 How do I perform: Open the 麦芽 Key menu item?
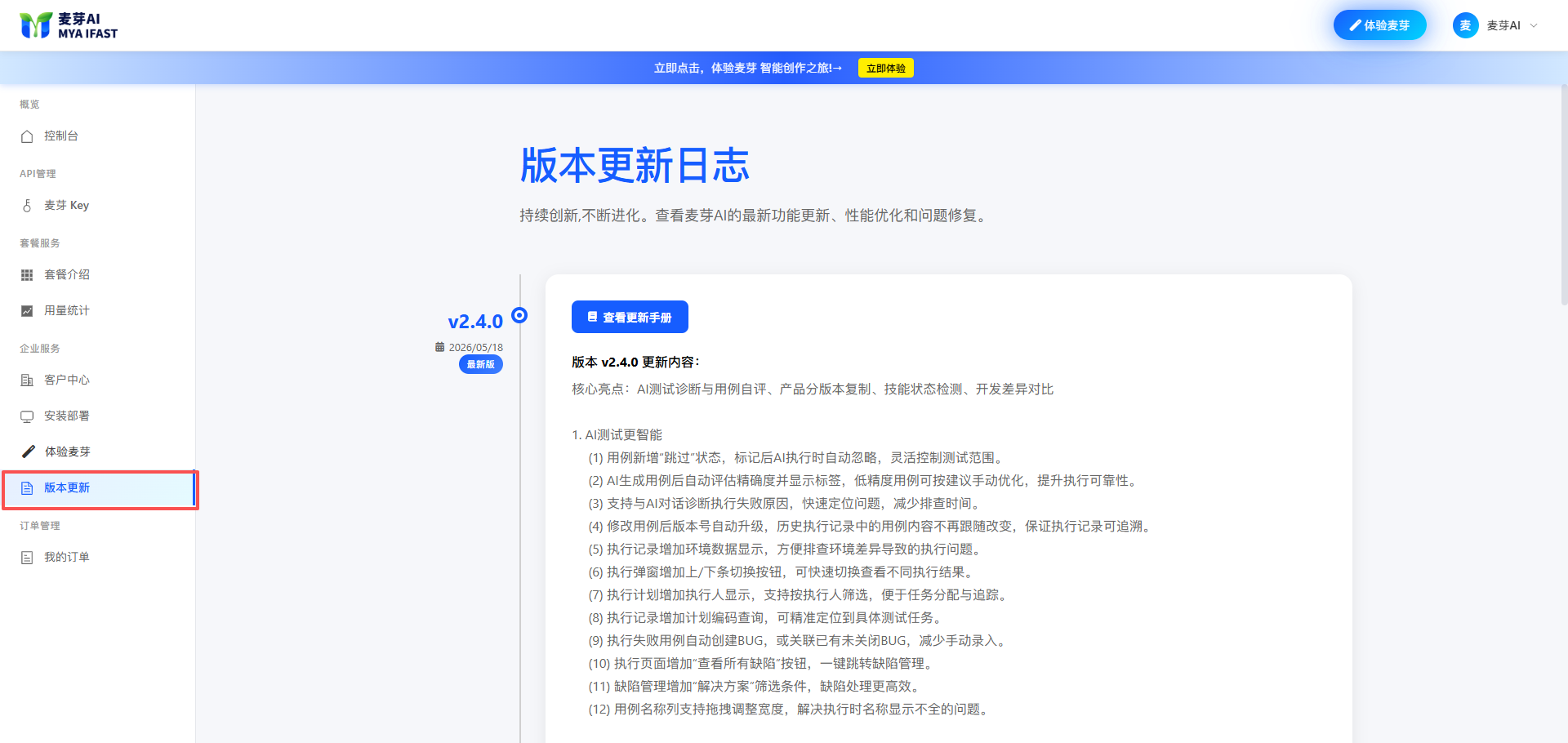[98, 206]
